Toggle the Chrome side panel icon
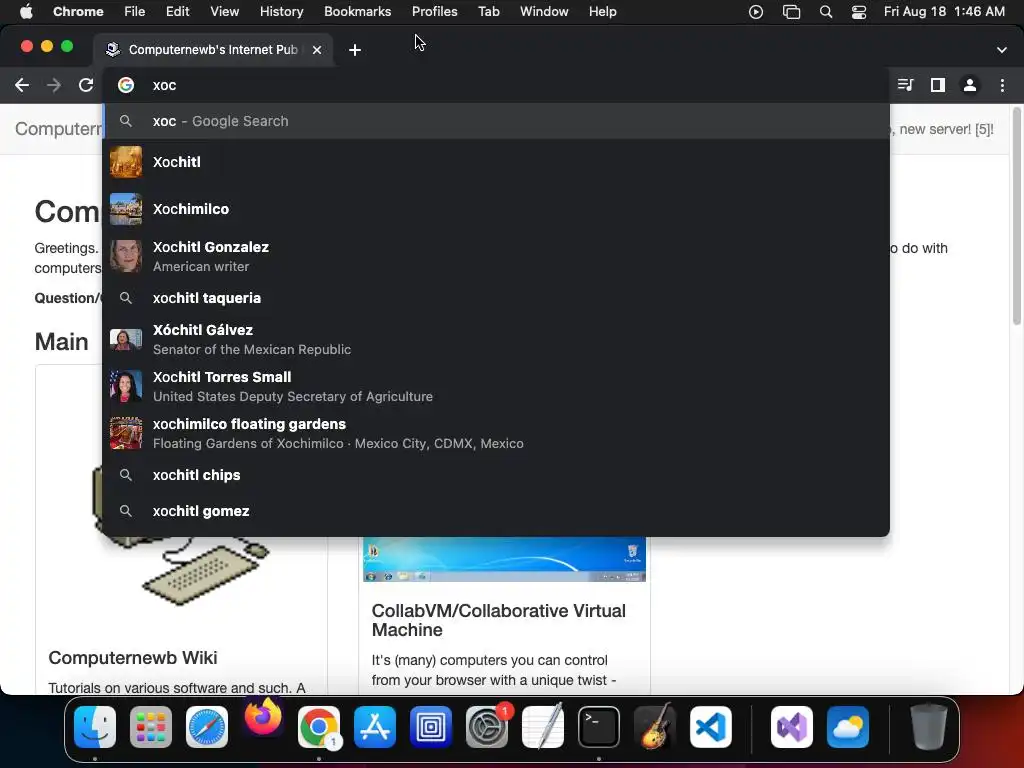The image size is (1024, 768). [x=938, y=85]
